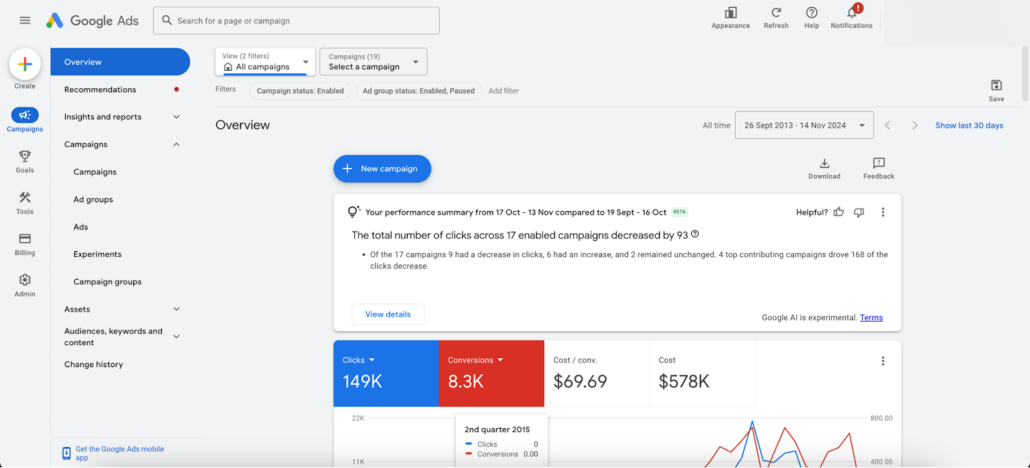Click the Save filter icon
Viewport: 1030px width, 468px height.
996,85
